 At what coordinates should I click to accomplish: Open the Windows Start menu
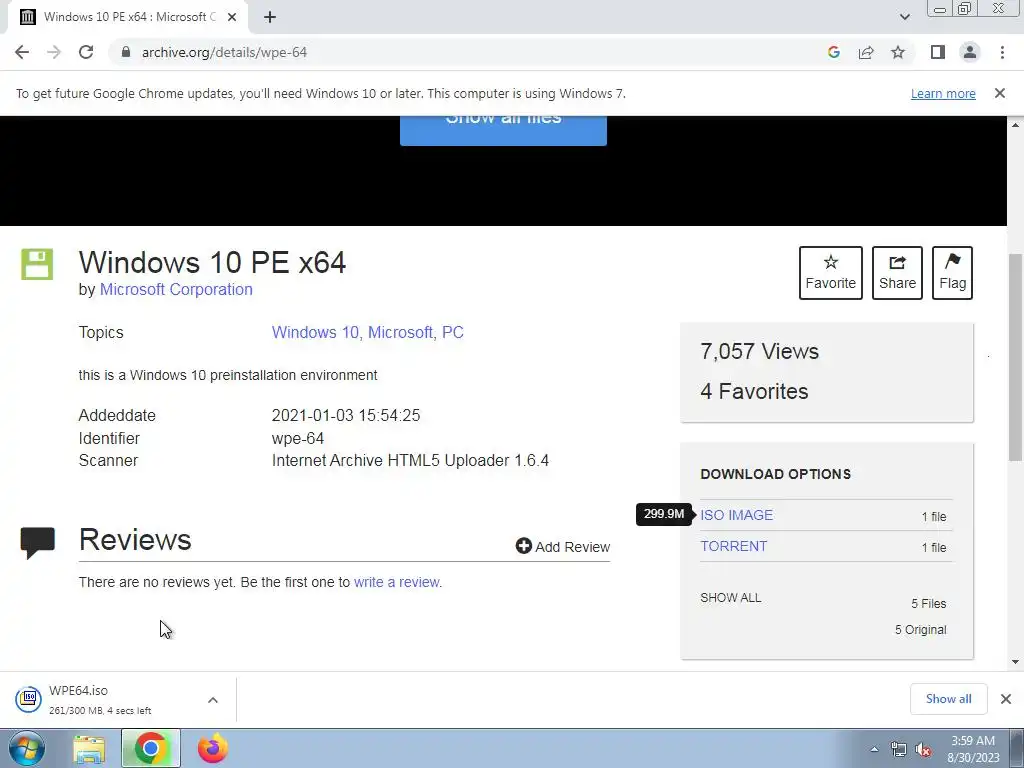point(27,748)
